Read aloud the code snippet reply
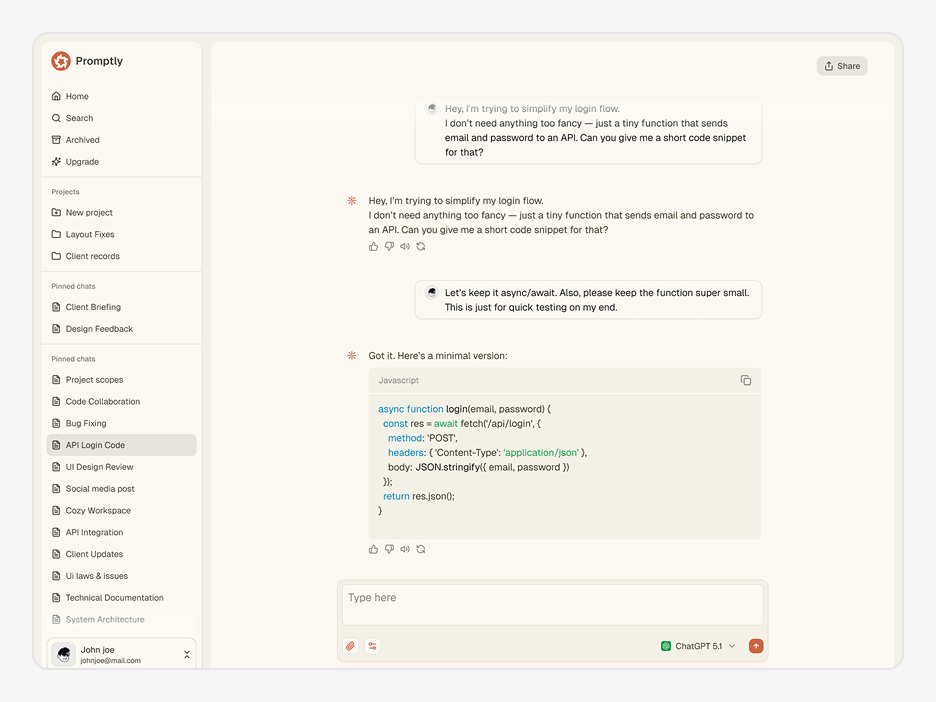Image resolution: width=936 pixels, height=702 pixels. [x=405, y=549]
